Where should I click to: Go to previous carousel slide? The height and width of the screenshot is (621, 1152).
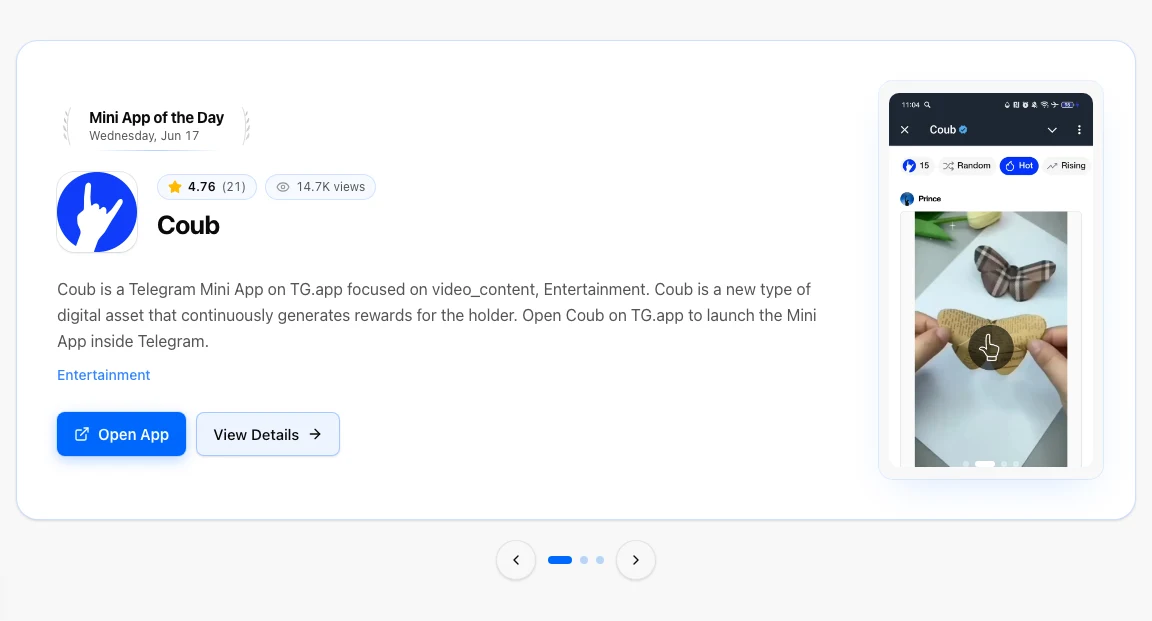[x=516, y=560]
